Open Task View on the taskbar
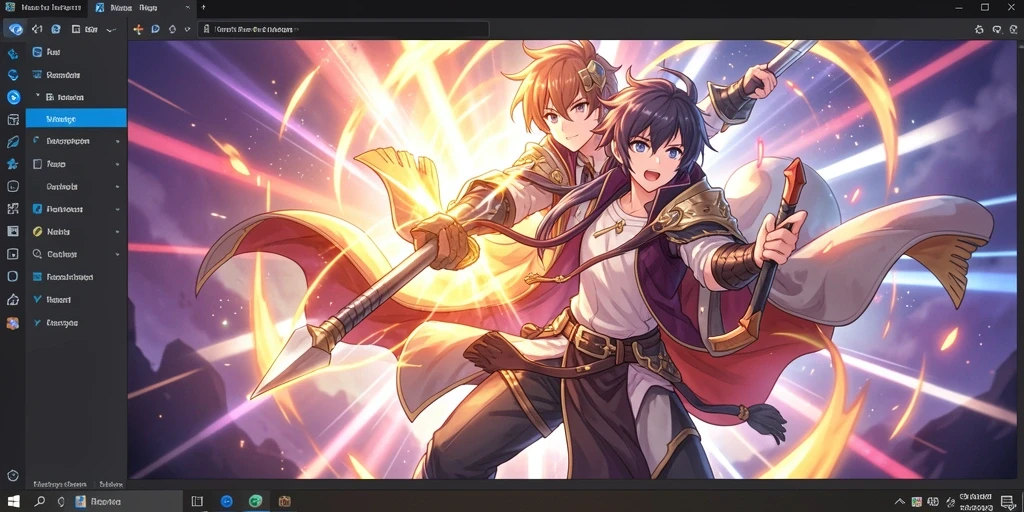1024x512 pixels. [x=197, y=502]
